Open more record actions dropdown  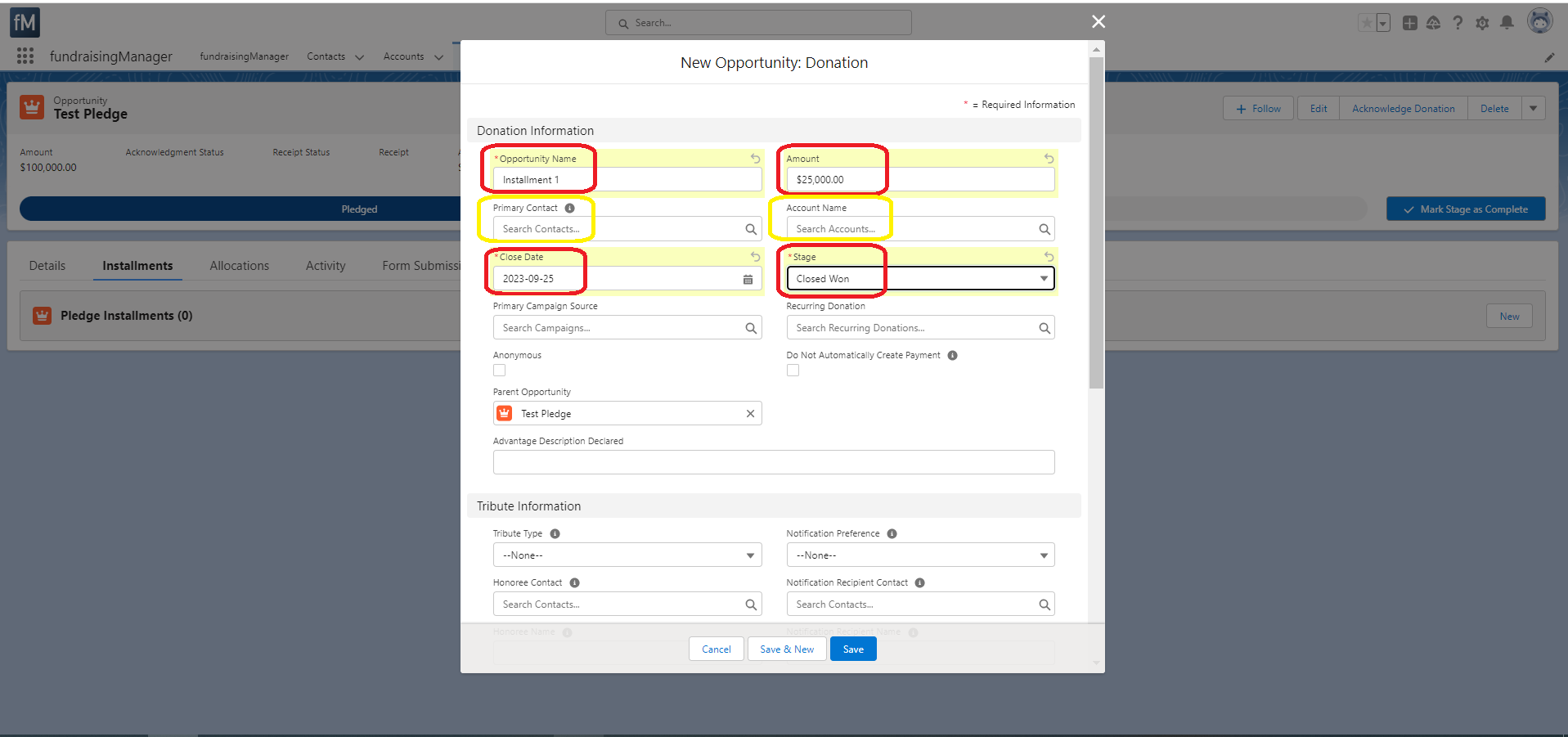1533,108
